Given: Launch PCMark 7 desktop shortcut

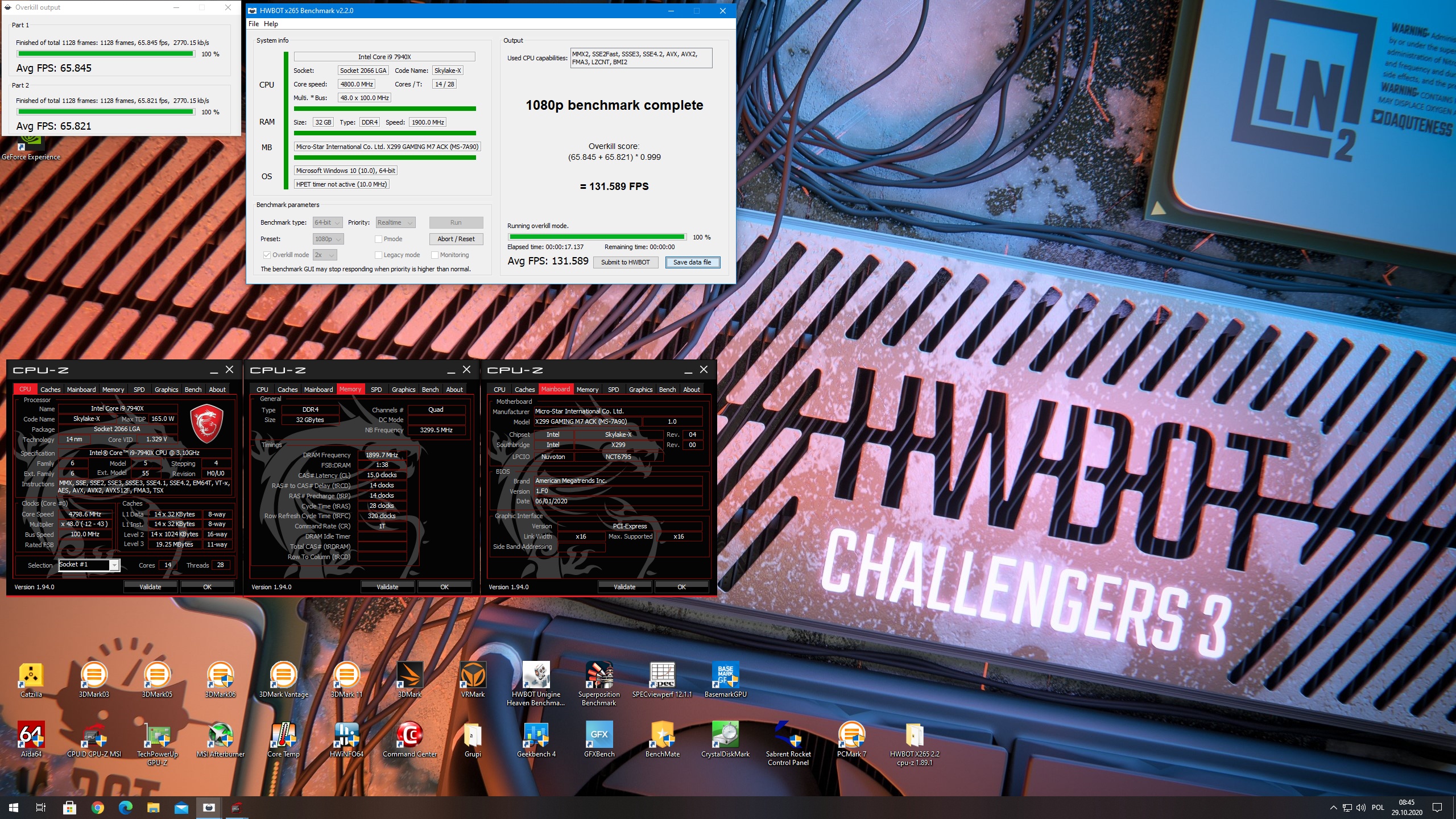Looking at the screenshot, I should 851,740.
